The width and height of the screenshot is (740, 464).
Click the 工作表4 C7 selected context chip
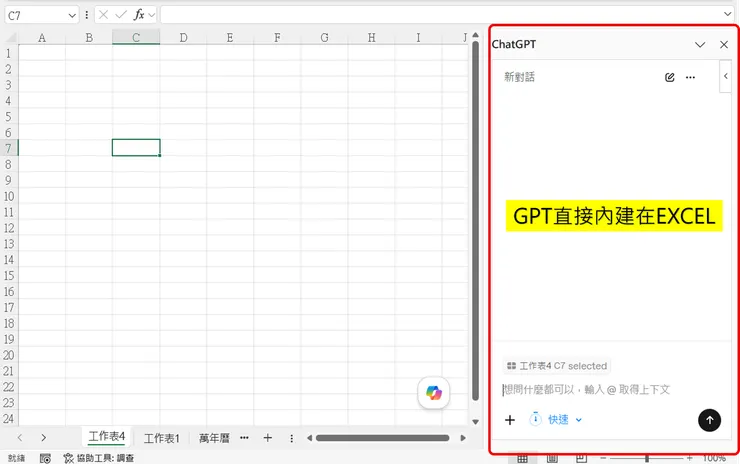point(557,366)
